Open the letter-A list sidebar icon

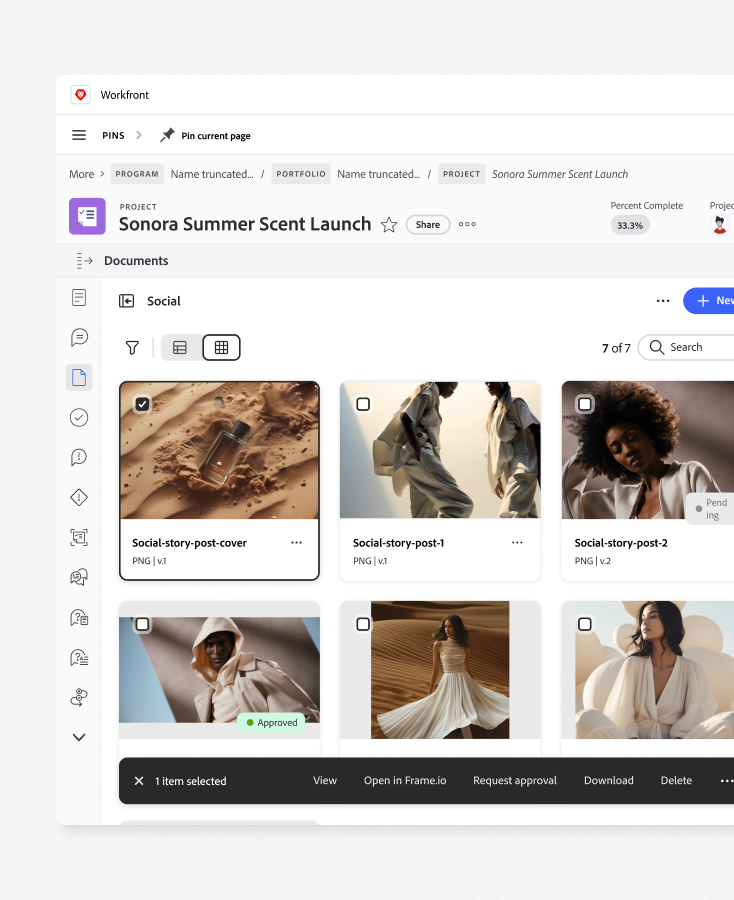[x=79, y=657]
